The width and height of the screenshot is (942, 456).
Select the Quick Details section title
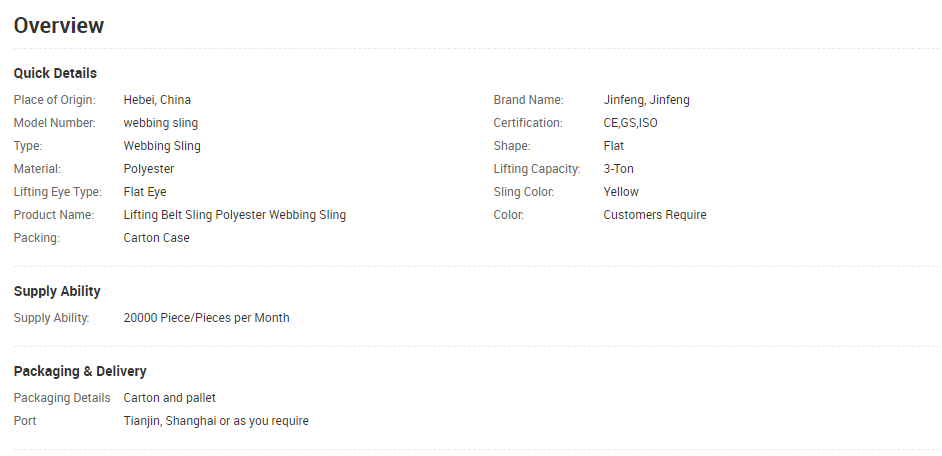pyautogui.click(x=55, y=73)
